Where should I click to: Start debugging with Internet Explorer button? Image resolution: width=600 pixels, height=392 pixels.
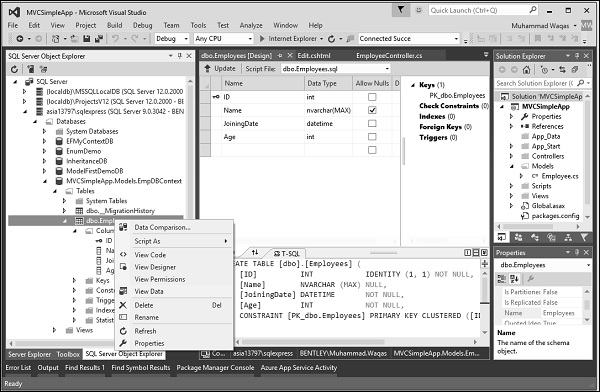288,39
